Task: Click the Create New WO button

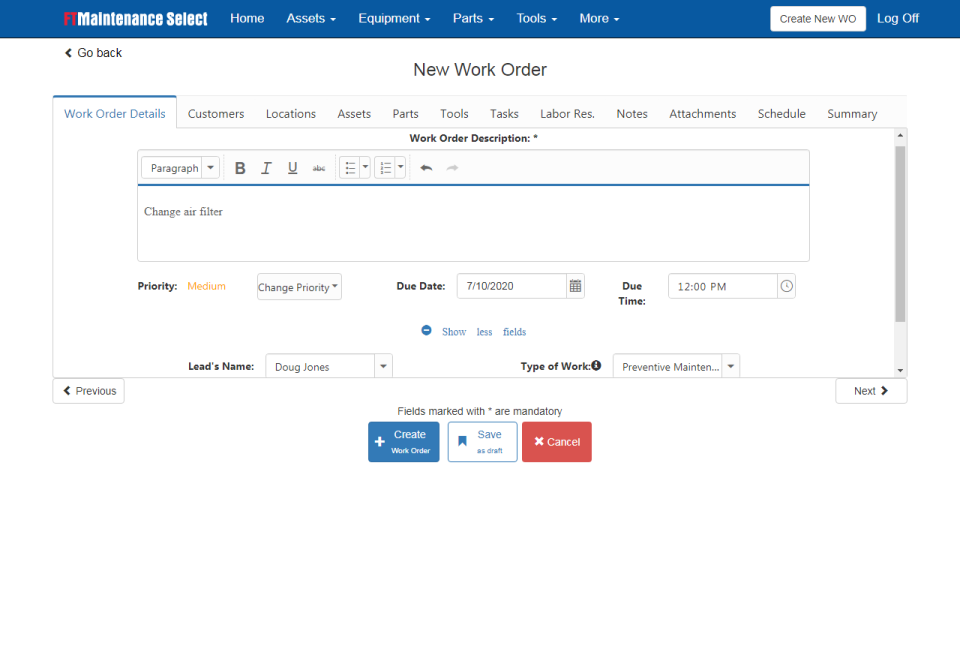Action: coord(818,19)
